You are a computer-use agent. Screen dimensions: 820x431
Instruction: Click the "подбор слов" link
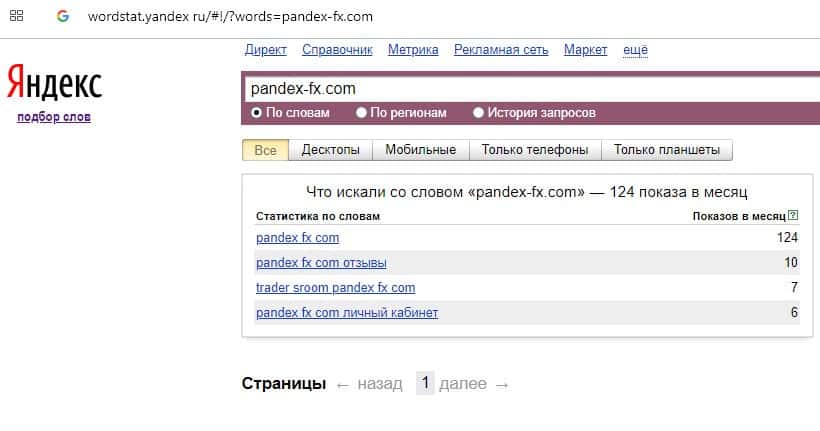[54, 118]
